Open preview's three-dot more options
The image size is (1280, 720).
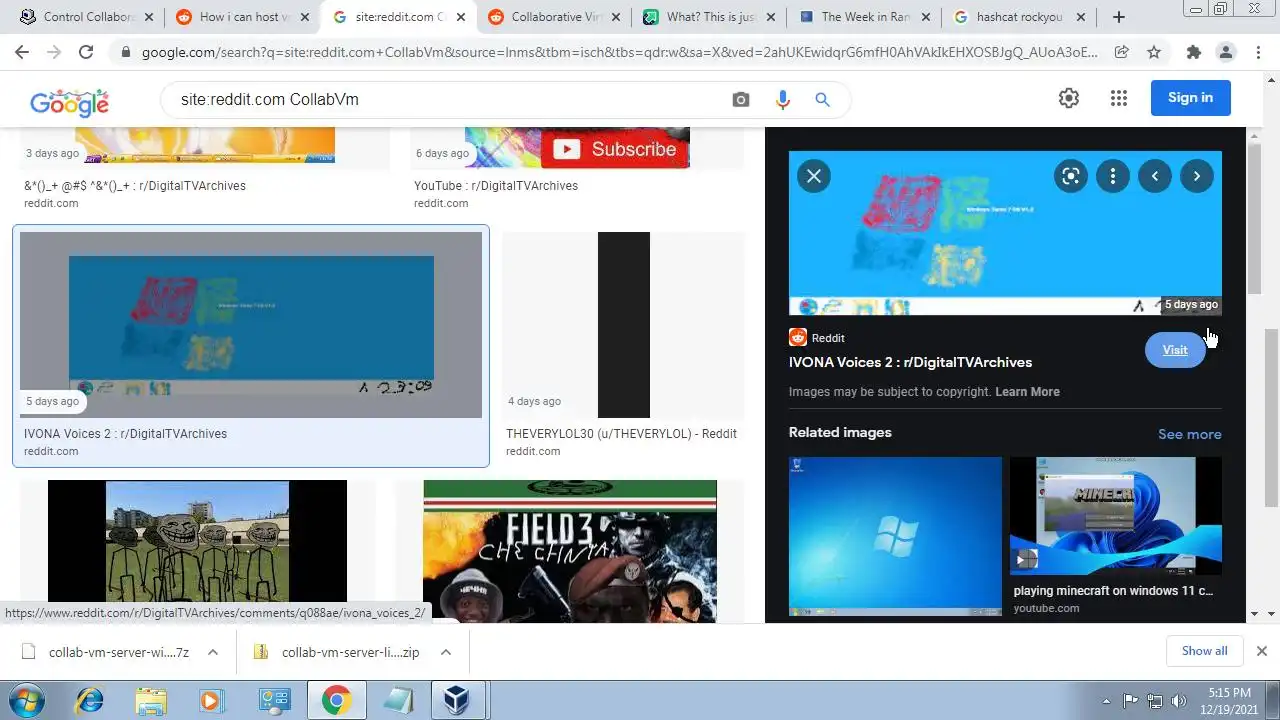1113,176
